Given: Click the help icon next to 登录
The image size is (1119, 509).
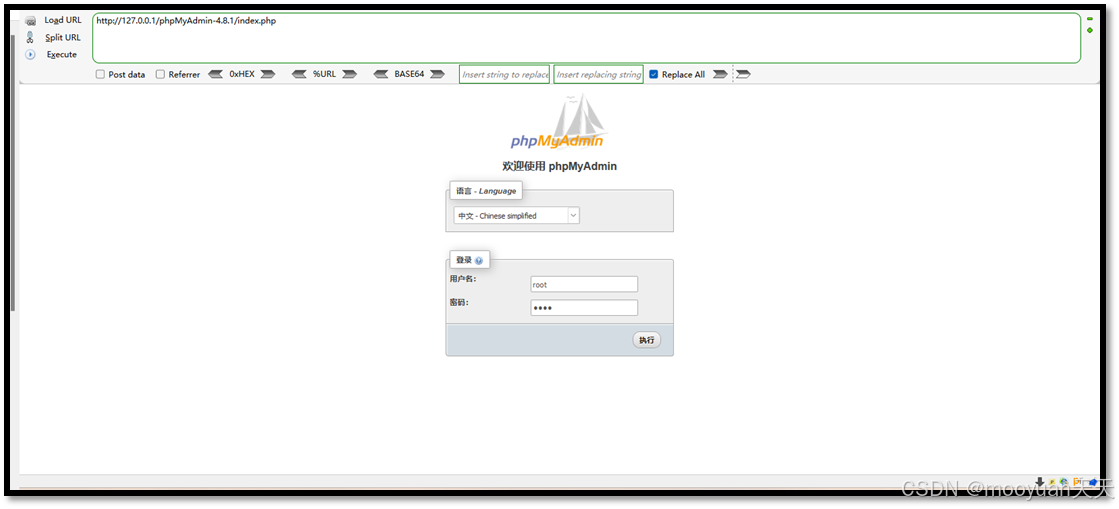Looking at the screenshot, I should click(x=479, y=261).
